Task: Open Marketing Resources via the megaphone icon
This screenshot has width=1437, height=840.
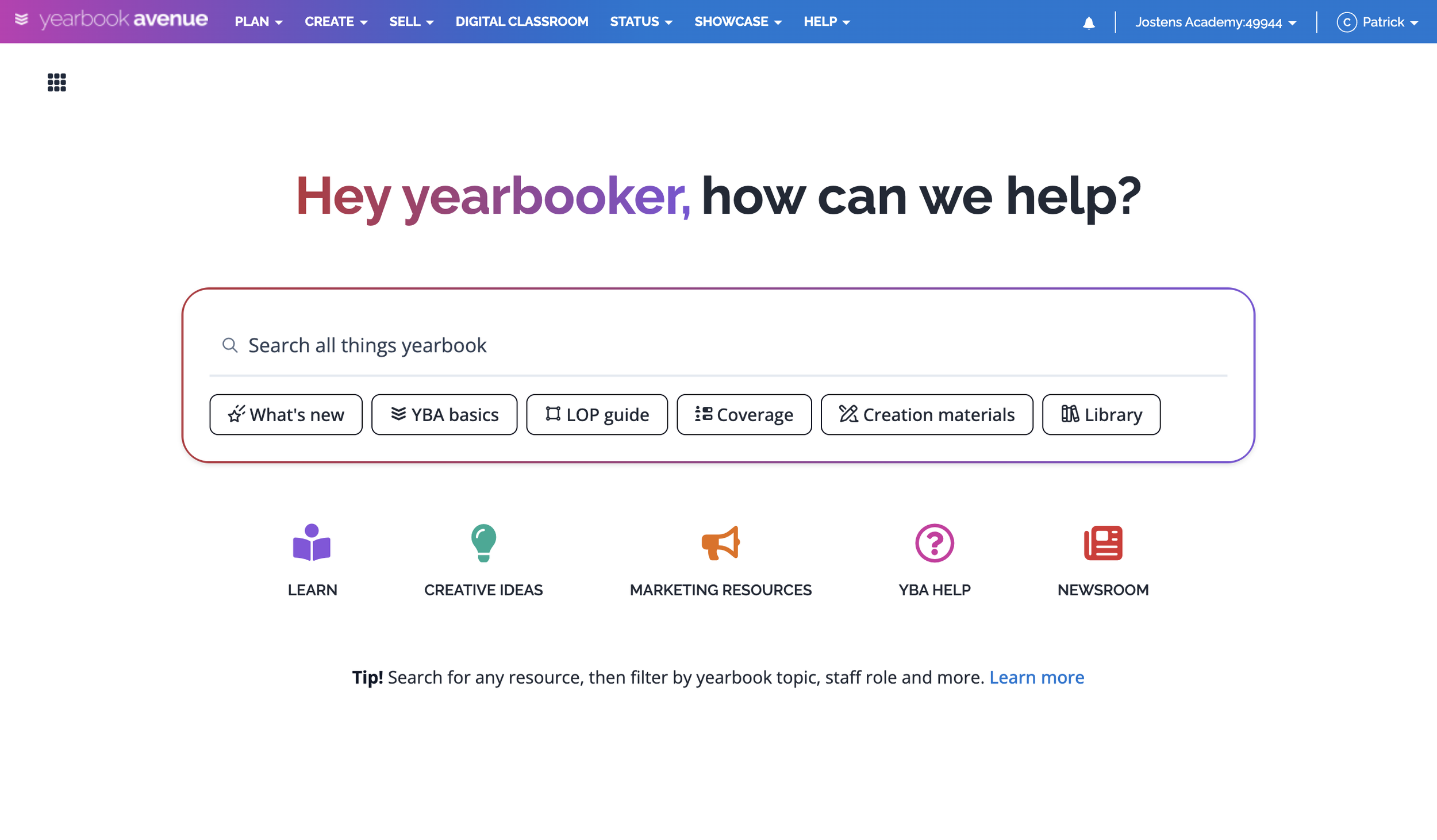Action: coord(720,542)
